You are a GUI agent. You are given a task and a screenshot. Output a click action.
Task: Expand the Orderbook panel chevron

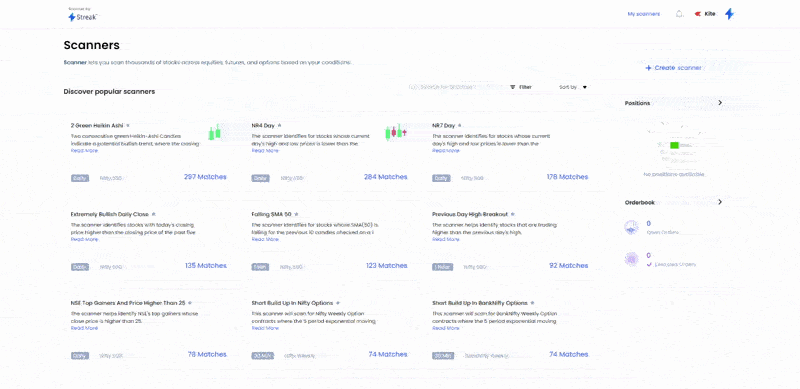(x=720, y=202)
